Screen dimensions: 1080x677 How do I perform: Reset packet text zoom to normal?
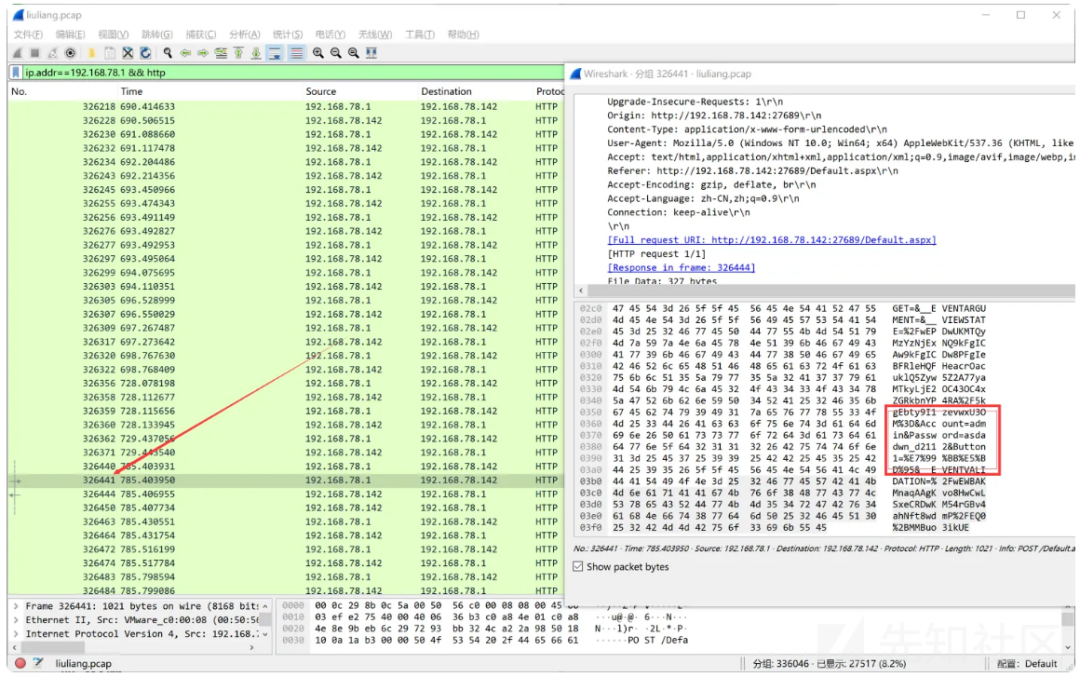353,53
